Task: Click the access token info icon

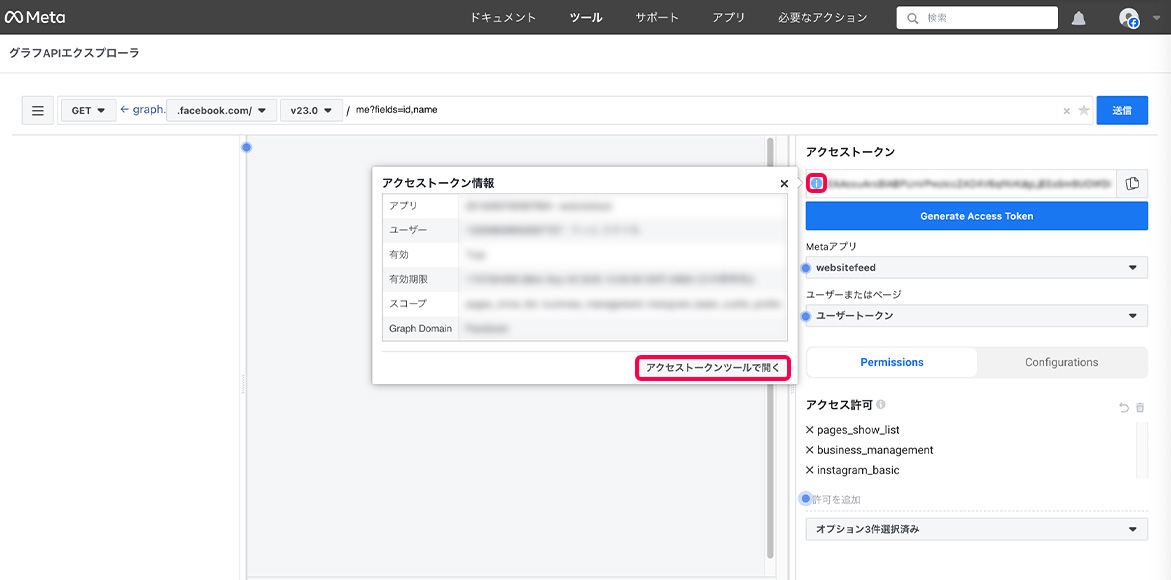Action: coord(816,184)
